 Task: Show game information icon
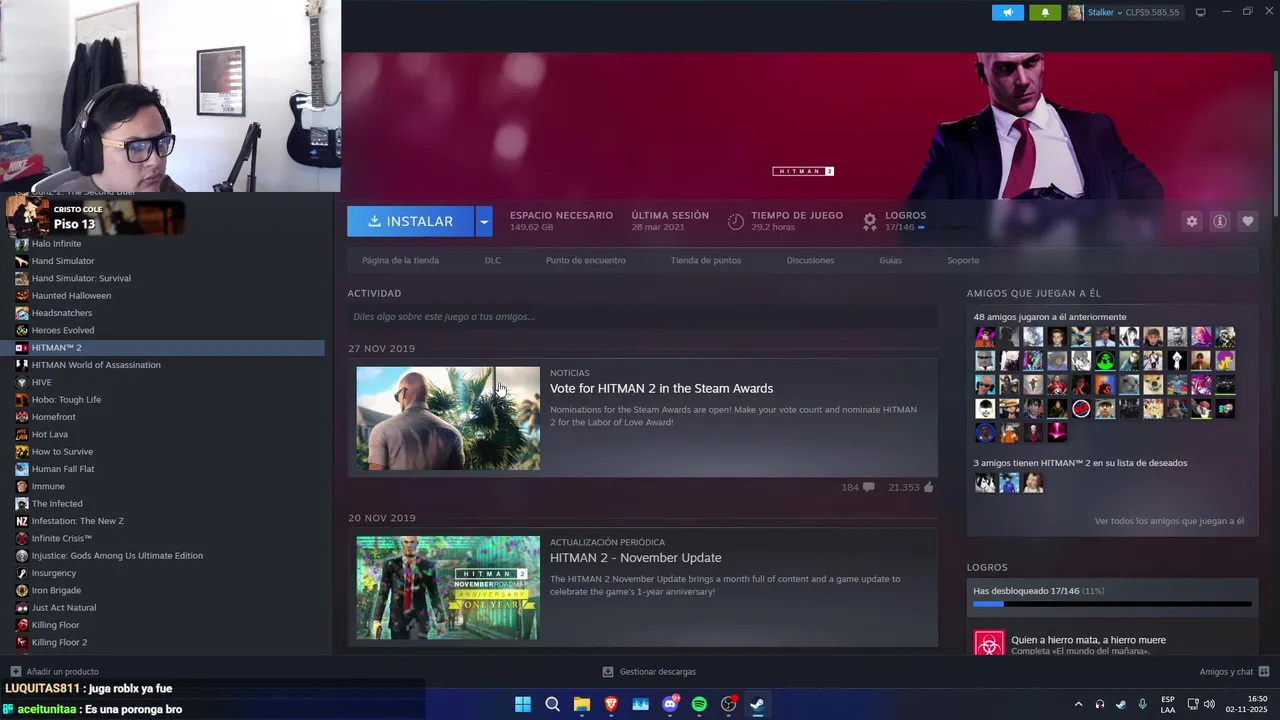point(1219,221)
